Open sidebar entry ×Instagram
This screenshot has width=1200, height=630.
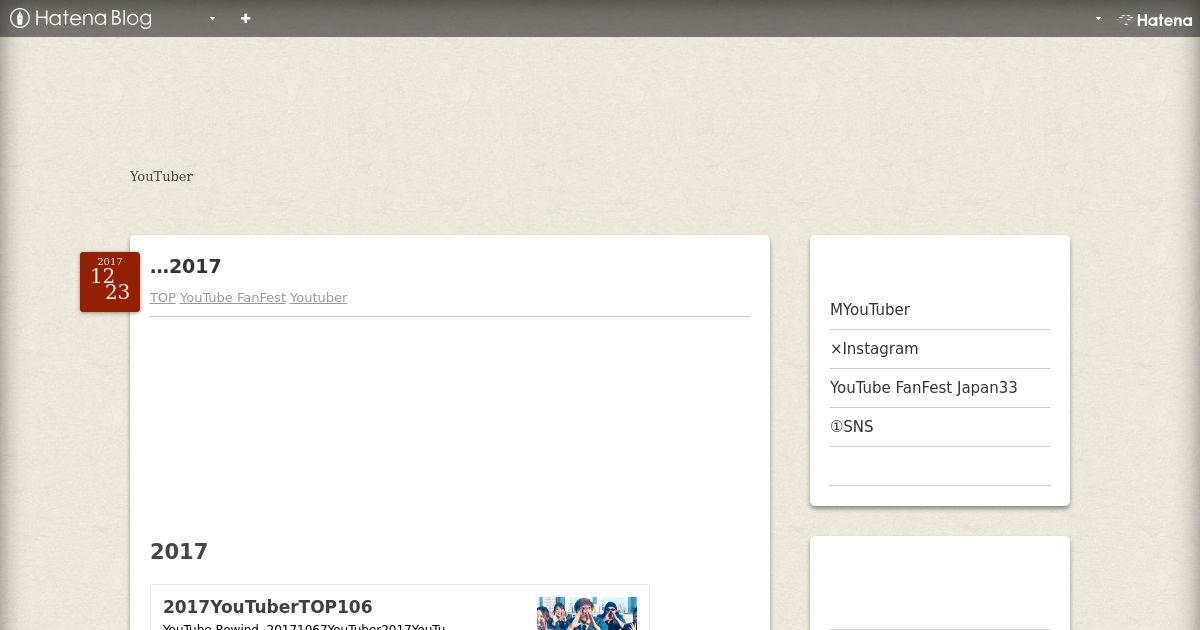[x=874, y=349]
